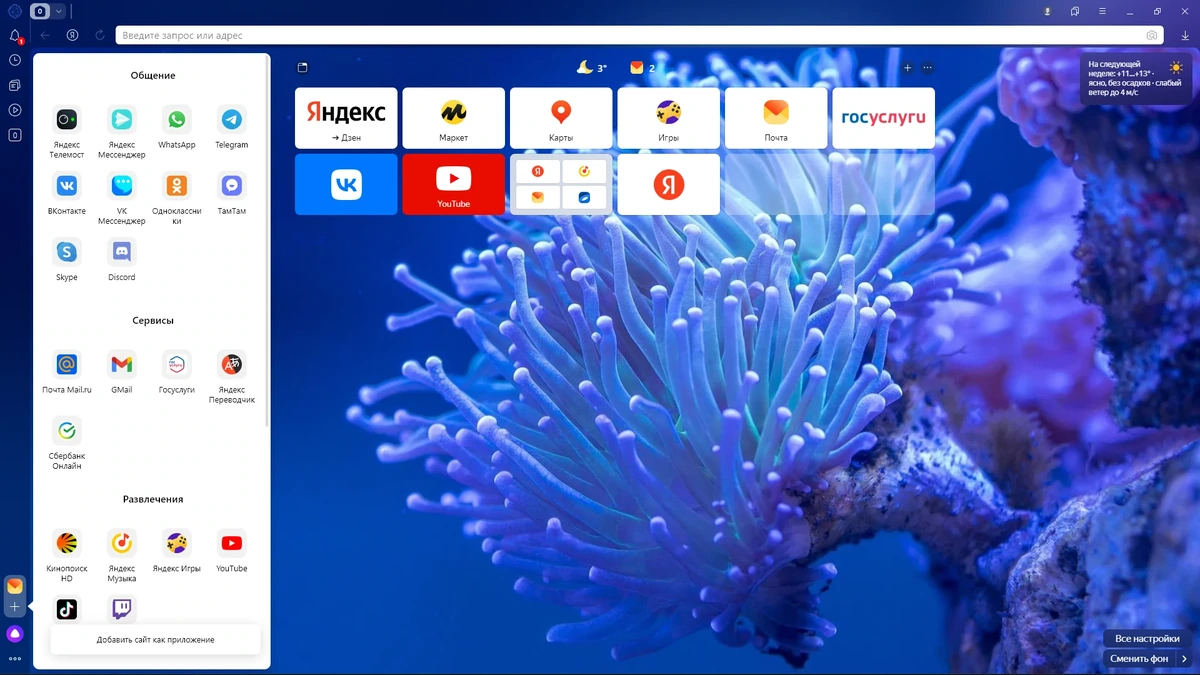Expand tab group dropdown arrow

click(59, 11)
